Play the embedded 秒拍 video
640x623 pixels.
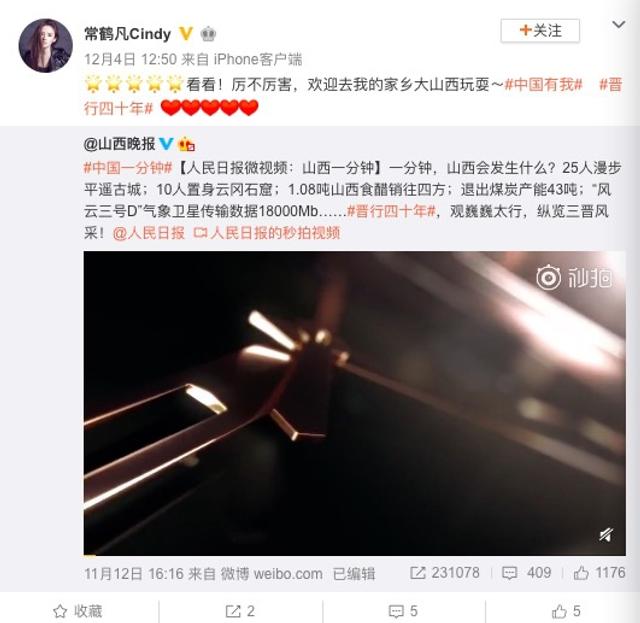point(354,403)
